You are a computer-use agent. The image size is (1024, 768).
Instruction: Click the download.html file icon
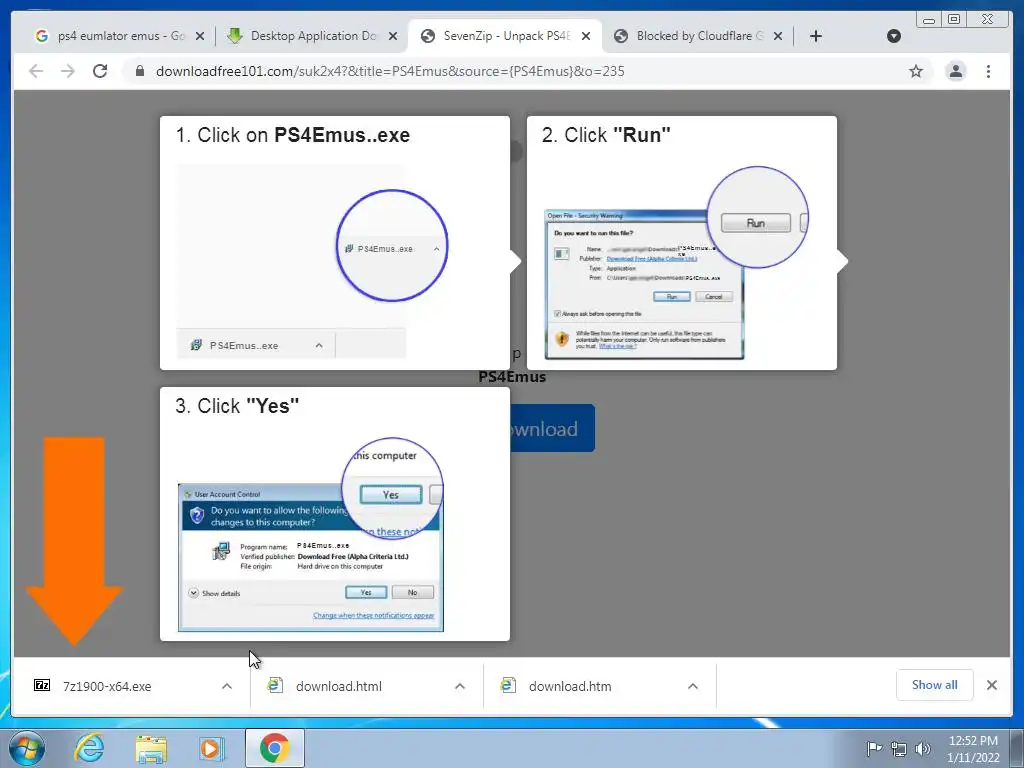point(275,685)
